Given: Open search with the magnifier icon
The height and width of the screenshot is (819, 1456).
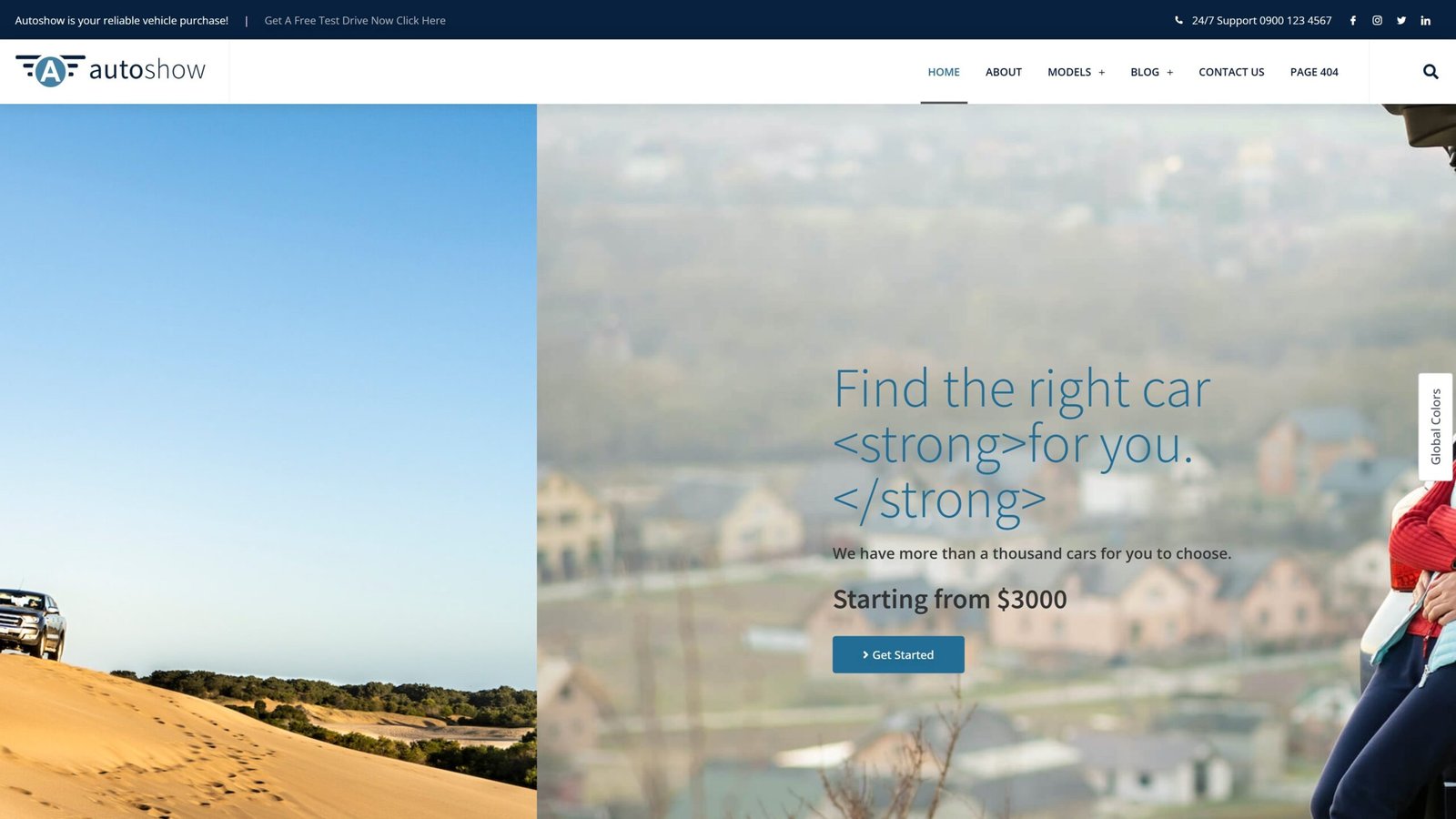Looking at the screenshot, I should click(1431, 72).
